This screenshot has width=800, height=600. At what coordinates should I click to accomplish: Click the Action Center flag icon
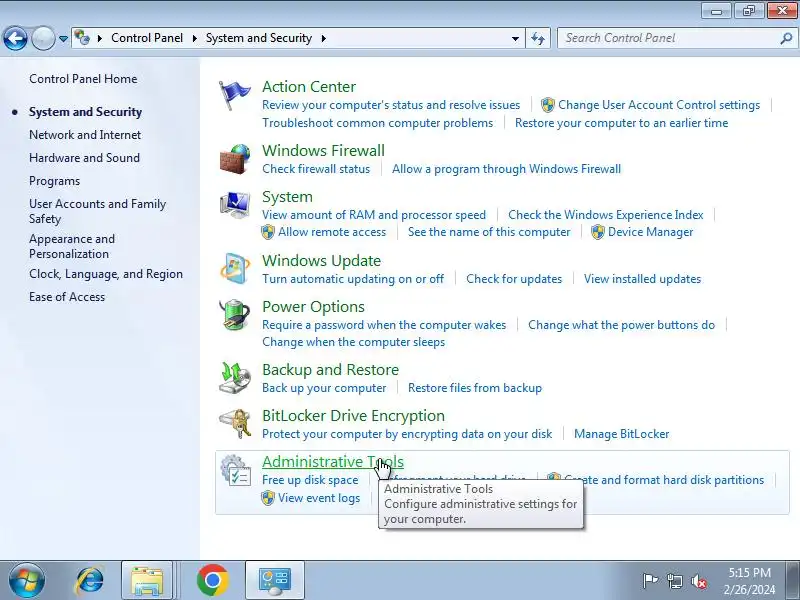pos(234,95)
